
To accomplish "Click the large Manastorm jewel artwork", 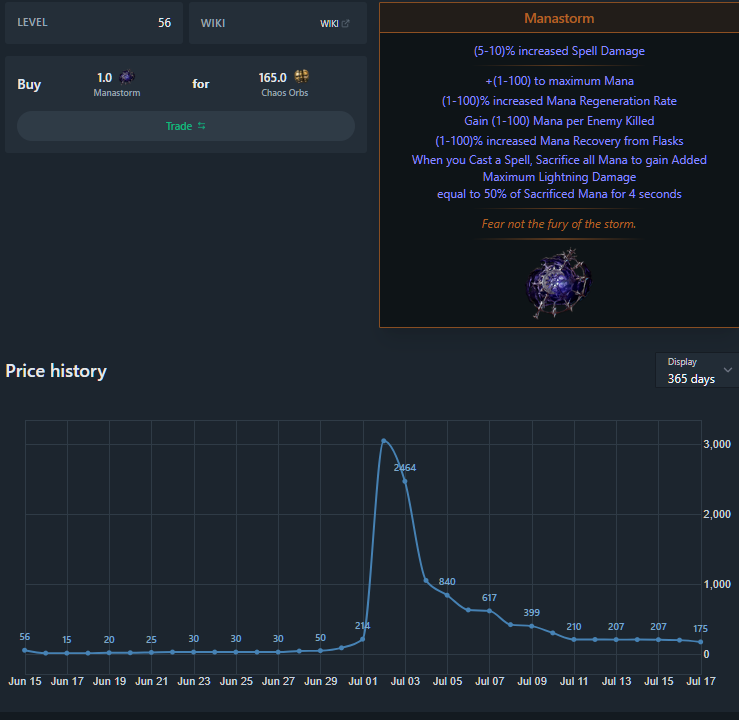I will coord(558,283).
